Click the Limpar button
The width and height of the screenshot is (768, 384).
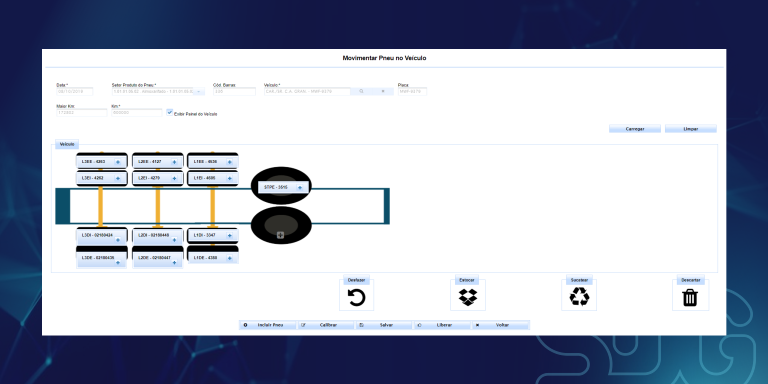coord(691,129)
